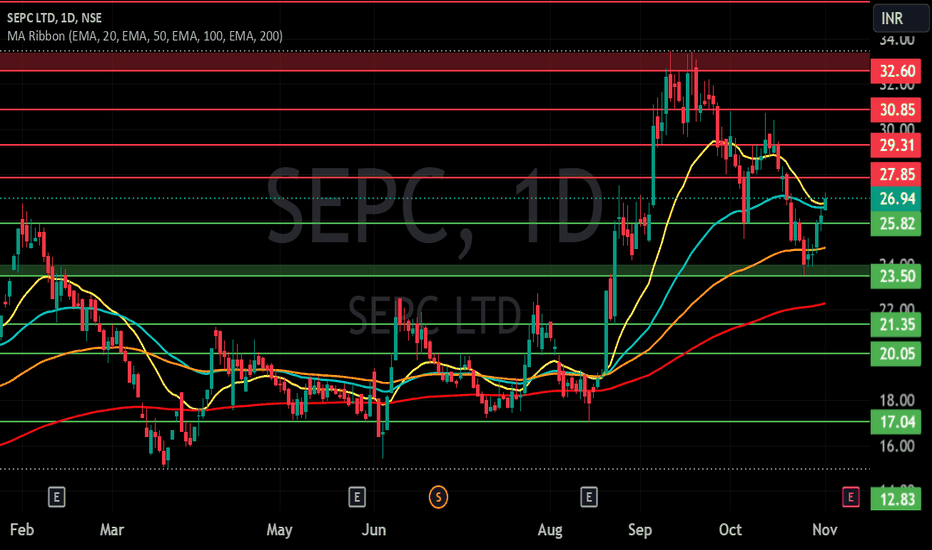Click the May label on time axis

coord(279,530)
